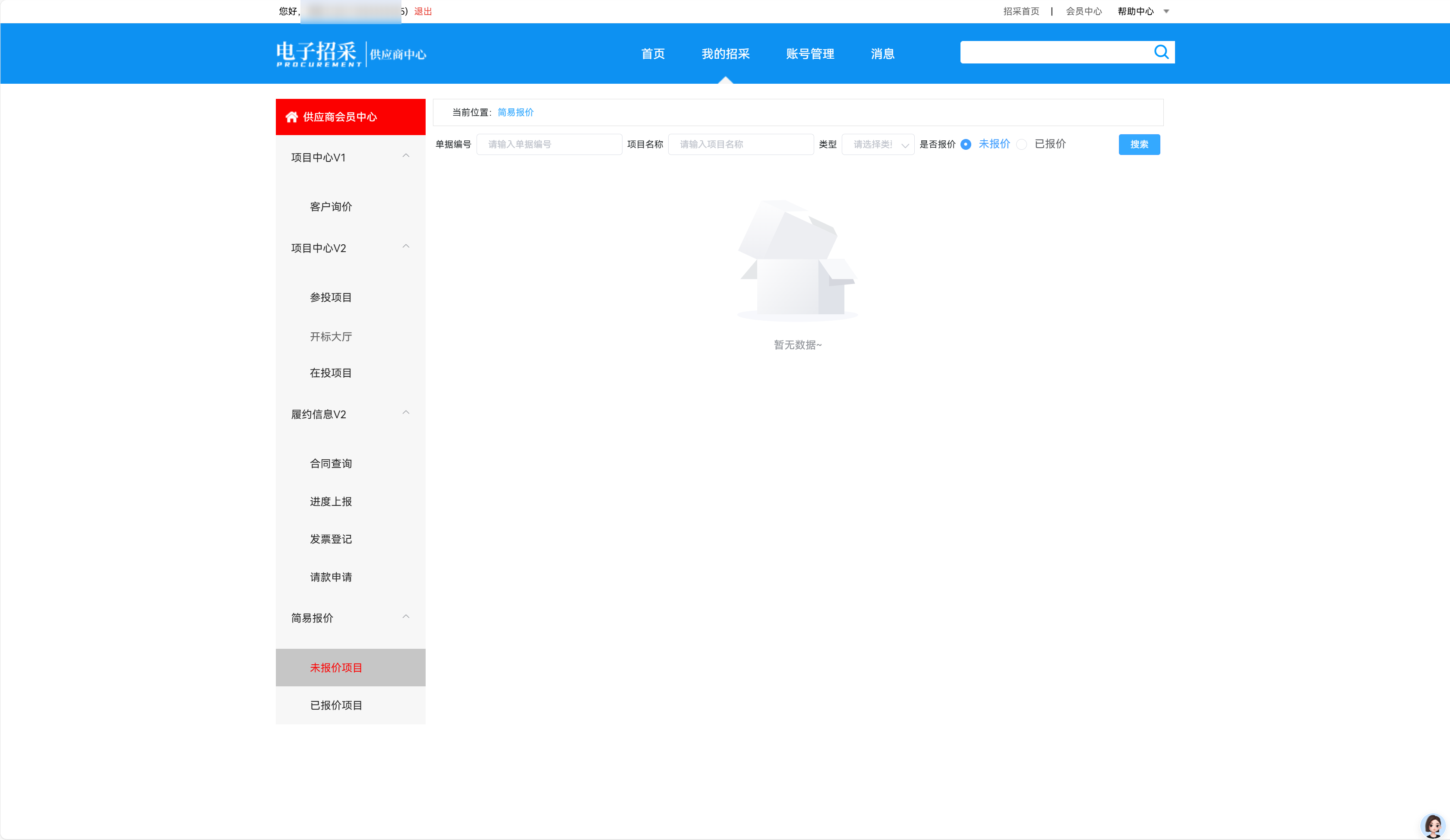Click the header search text box

click(1056, 52)
